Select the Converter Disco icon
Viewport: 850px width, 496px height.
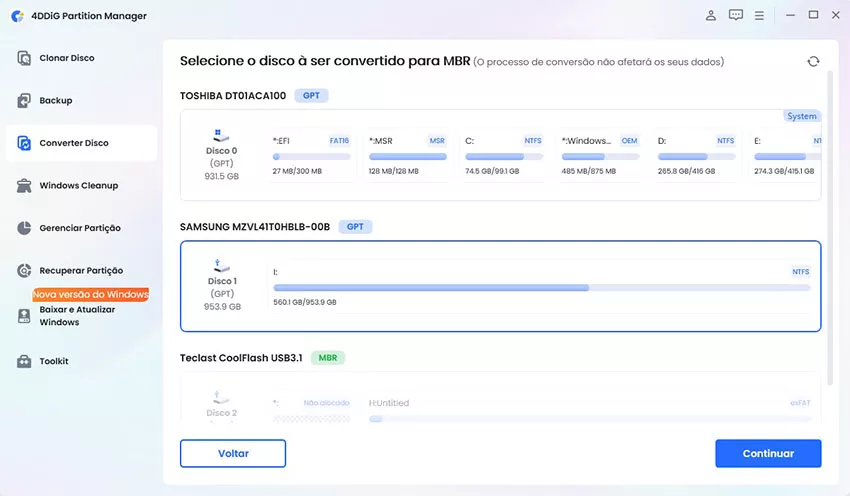(24, 143)
